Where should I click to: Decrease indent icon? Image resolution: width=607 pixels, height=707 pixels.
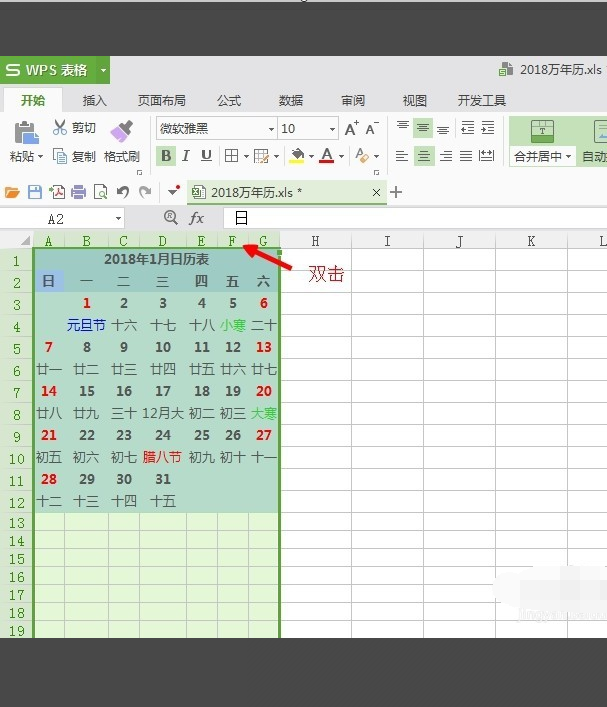[468, 128]
